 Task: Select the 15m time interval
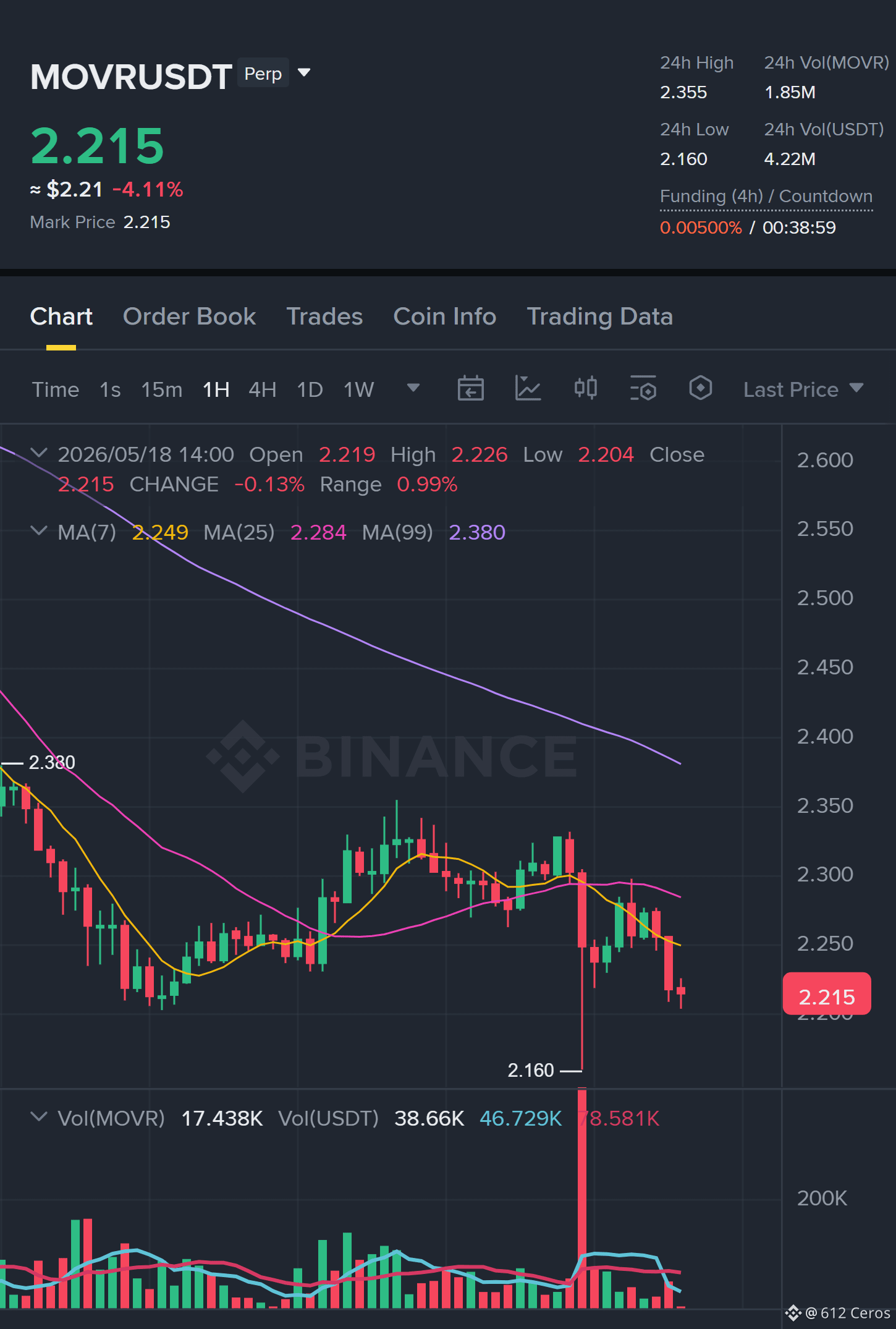[161, 389]
